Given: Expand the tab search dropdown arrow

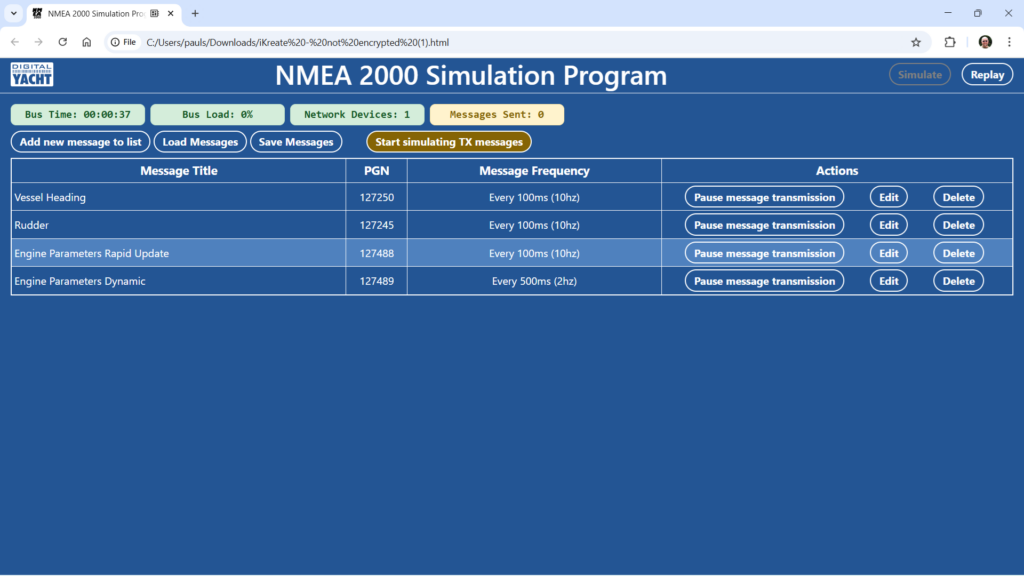Looking at the screenshot, I should (x=14, y=13).
